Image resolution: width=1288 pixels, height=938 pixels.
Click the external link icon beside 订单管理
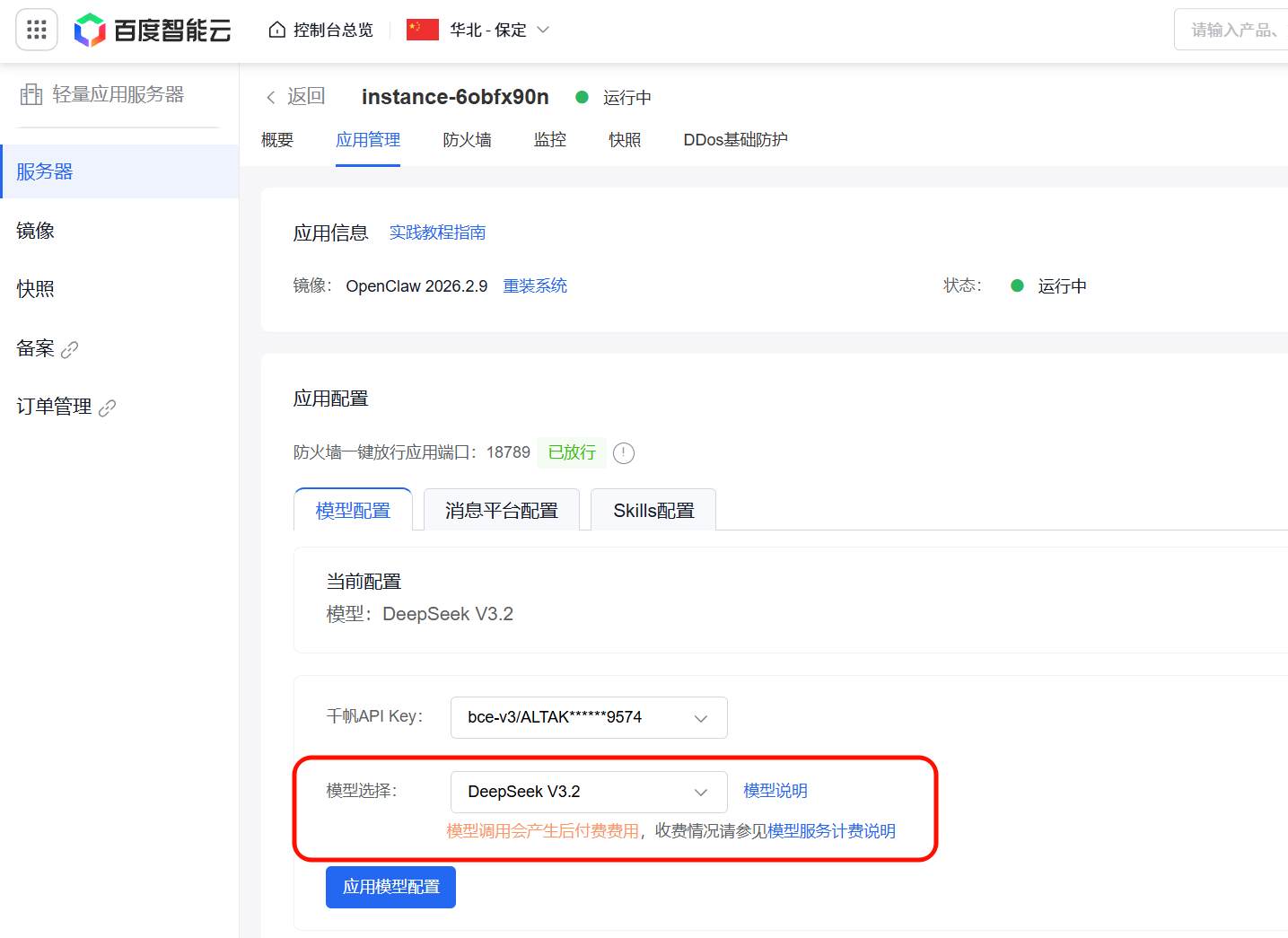pos(108,408)
